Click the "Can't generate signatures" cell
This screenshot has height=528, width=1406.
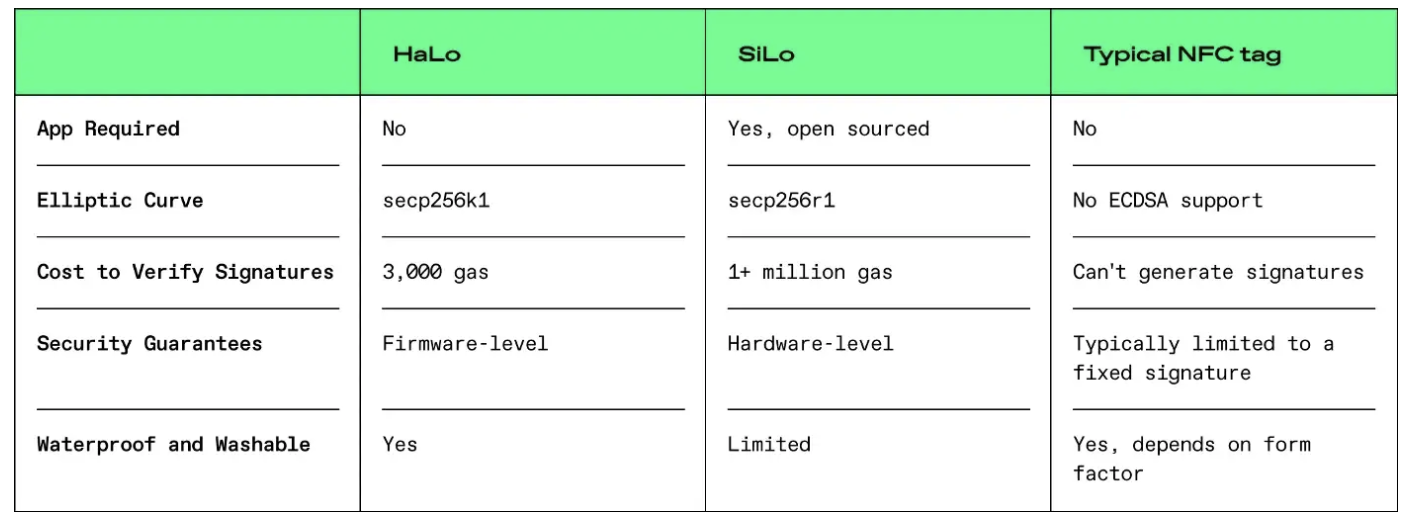[x=1218, y=272]
